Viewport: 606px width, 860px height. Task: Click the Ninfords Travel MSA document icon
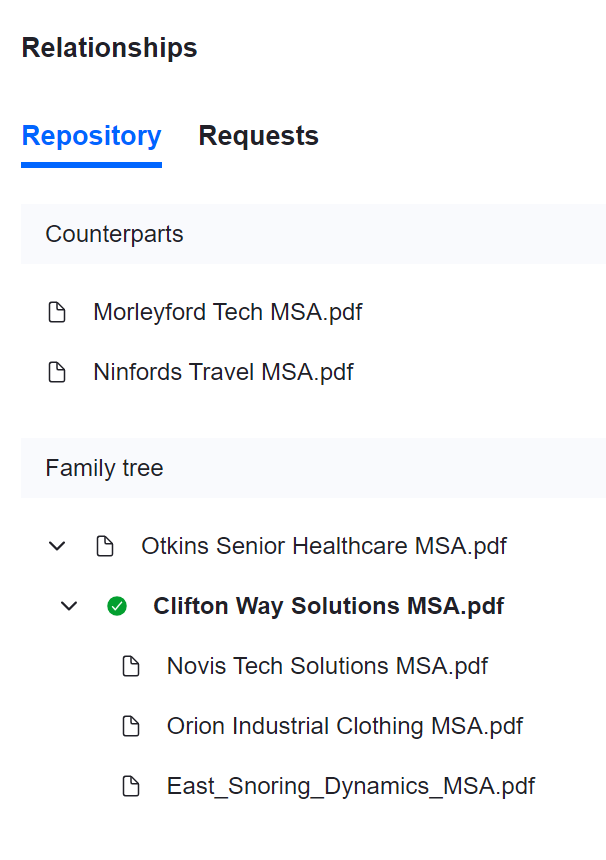[x=58, y=373]
